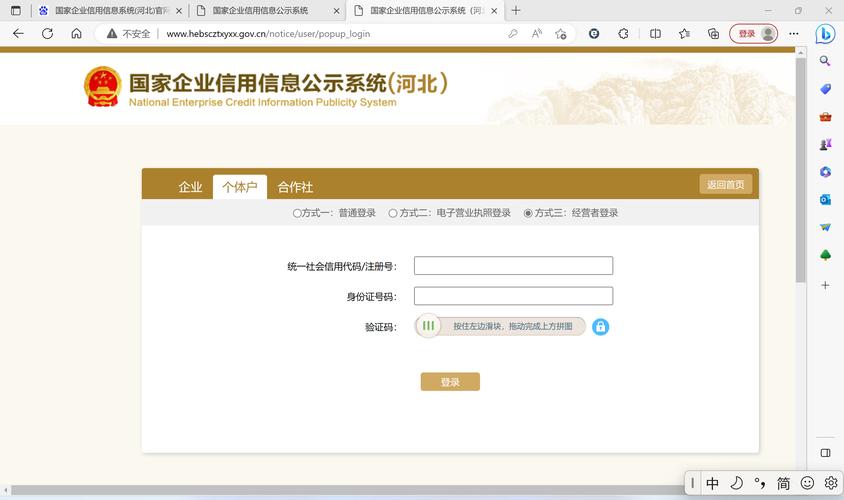Image resolution: width=844 pixels, height=500 pixels.
Task: Click the address bar URL
Action: point(268,34)
